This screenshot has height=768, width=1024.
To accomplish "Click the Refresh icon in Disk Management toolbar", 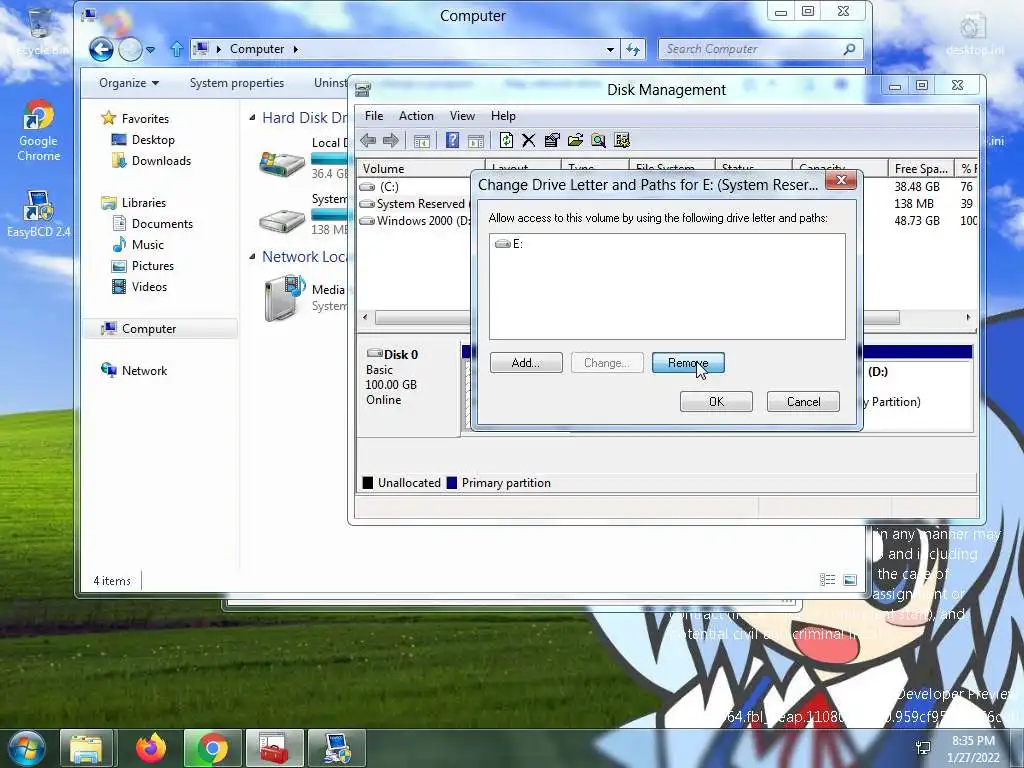I will [506, 140].
